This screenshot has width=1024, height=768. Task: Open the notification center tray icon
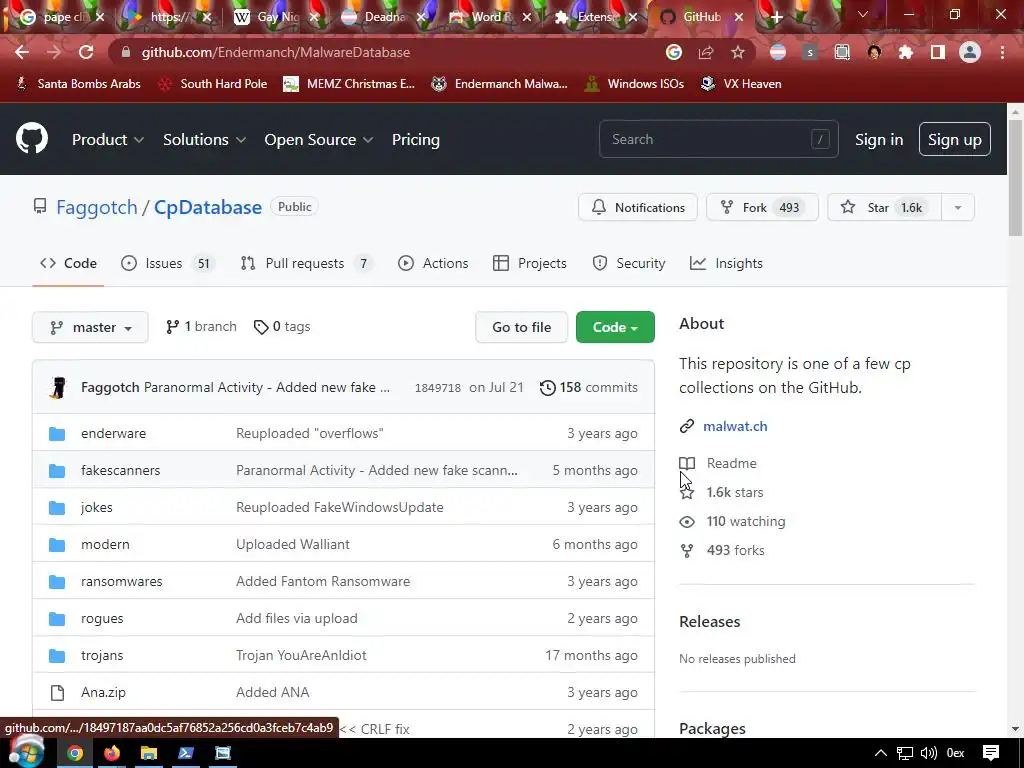click(x=991, y=753)
